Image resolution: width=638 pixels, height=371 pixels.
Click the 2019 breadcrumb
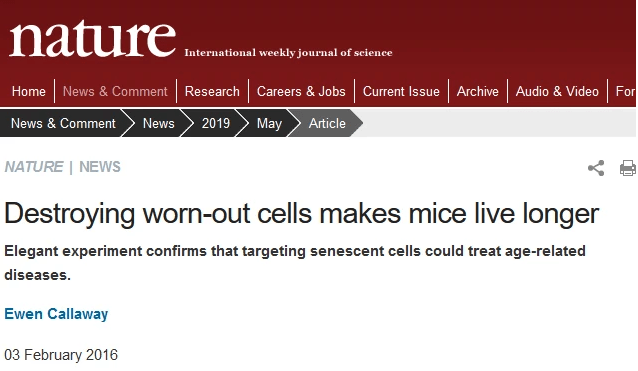(216, 123)
